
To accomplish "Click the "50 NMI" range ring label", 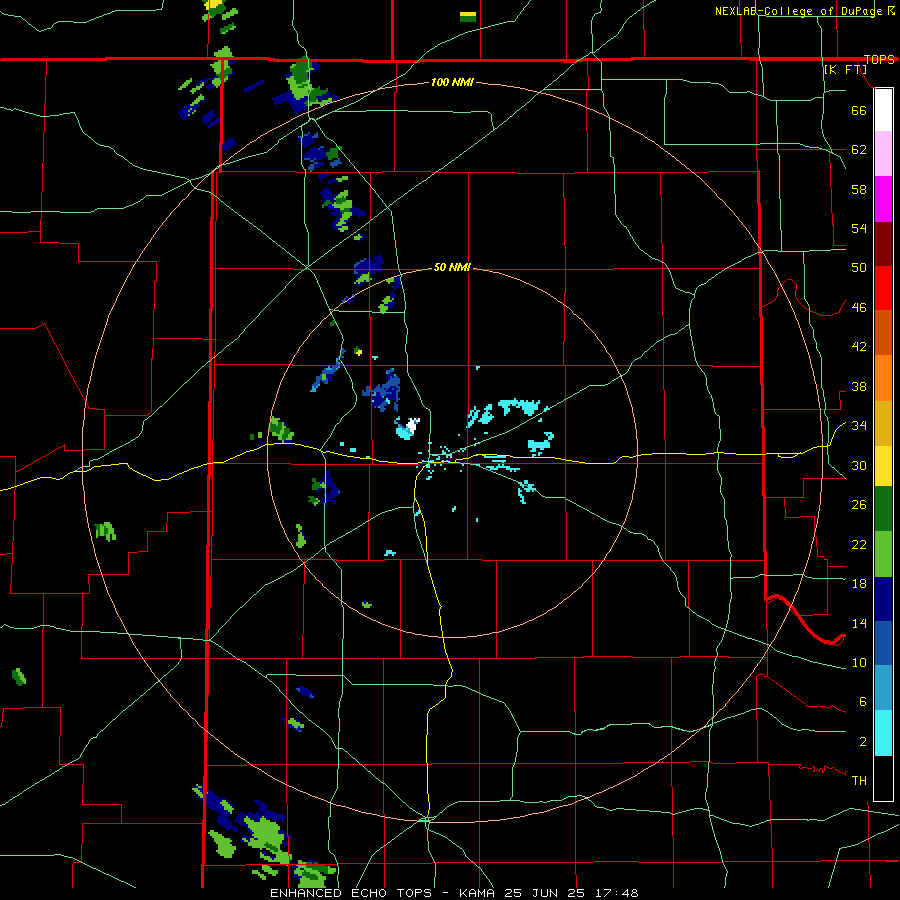I will (452, 267).
